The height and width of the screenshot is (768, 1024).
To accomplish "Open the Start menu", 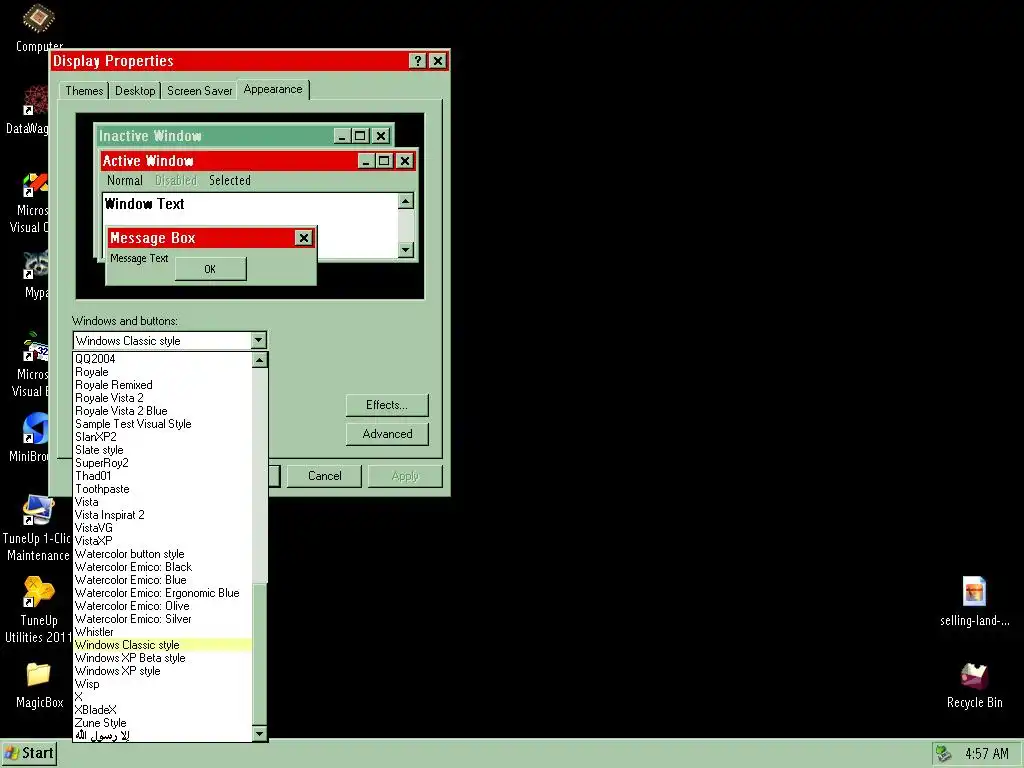I will click(29, 753).
